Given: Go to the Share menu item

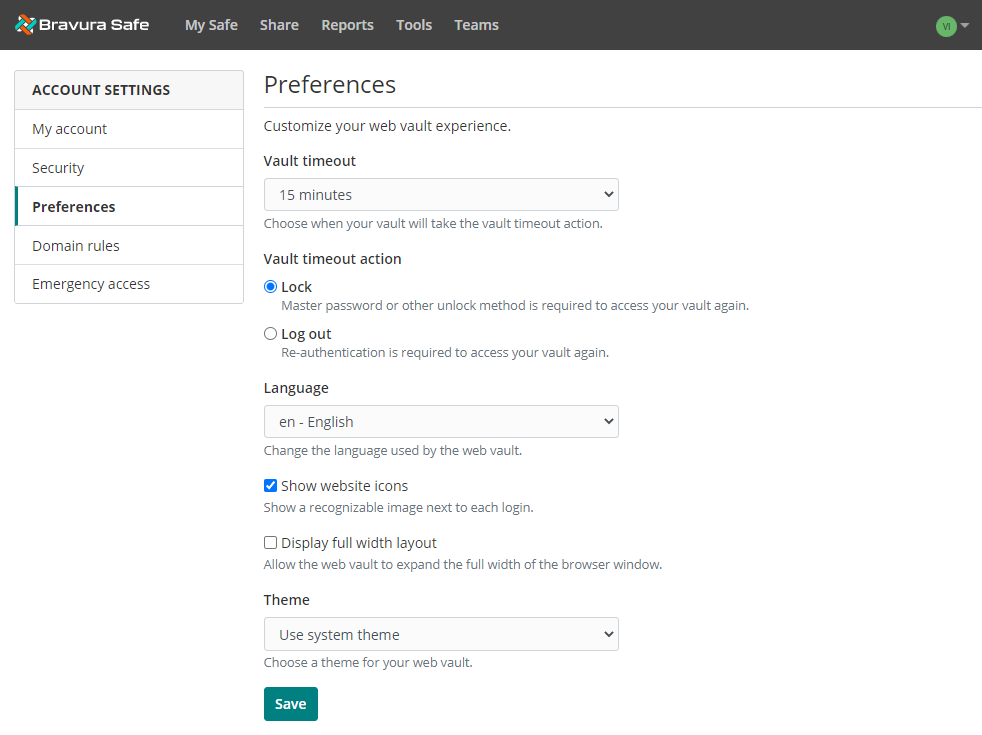Looking at the screenshot, I should (x=279, y=25).
